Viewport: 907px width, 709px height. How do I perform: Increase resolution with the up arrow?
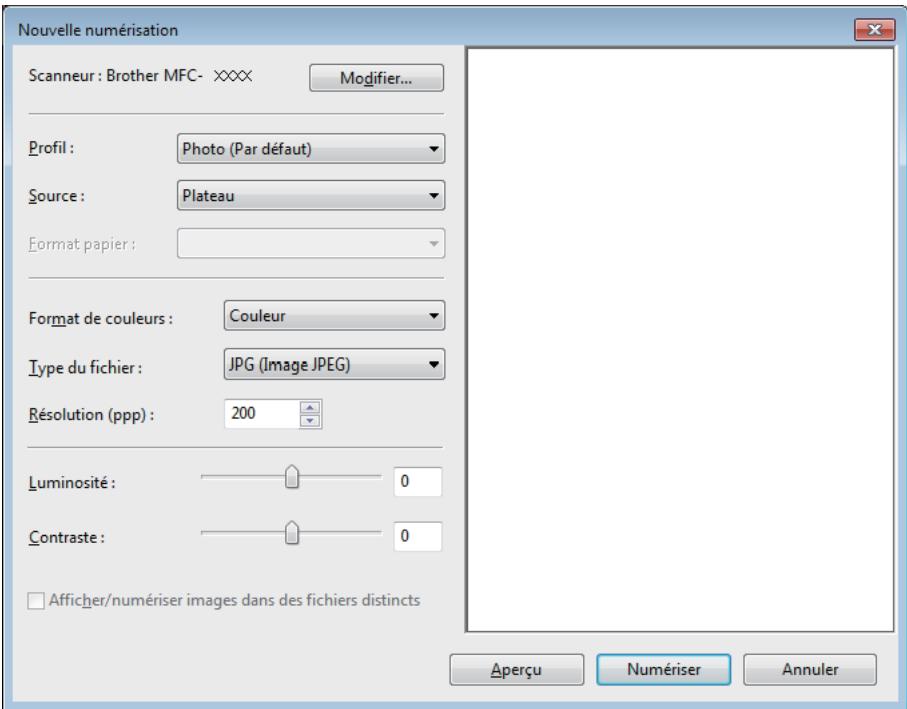coord(311,407)
